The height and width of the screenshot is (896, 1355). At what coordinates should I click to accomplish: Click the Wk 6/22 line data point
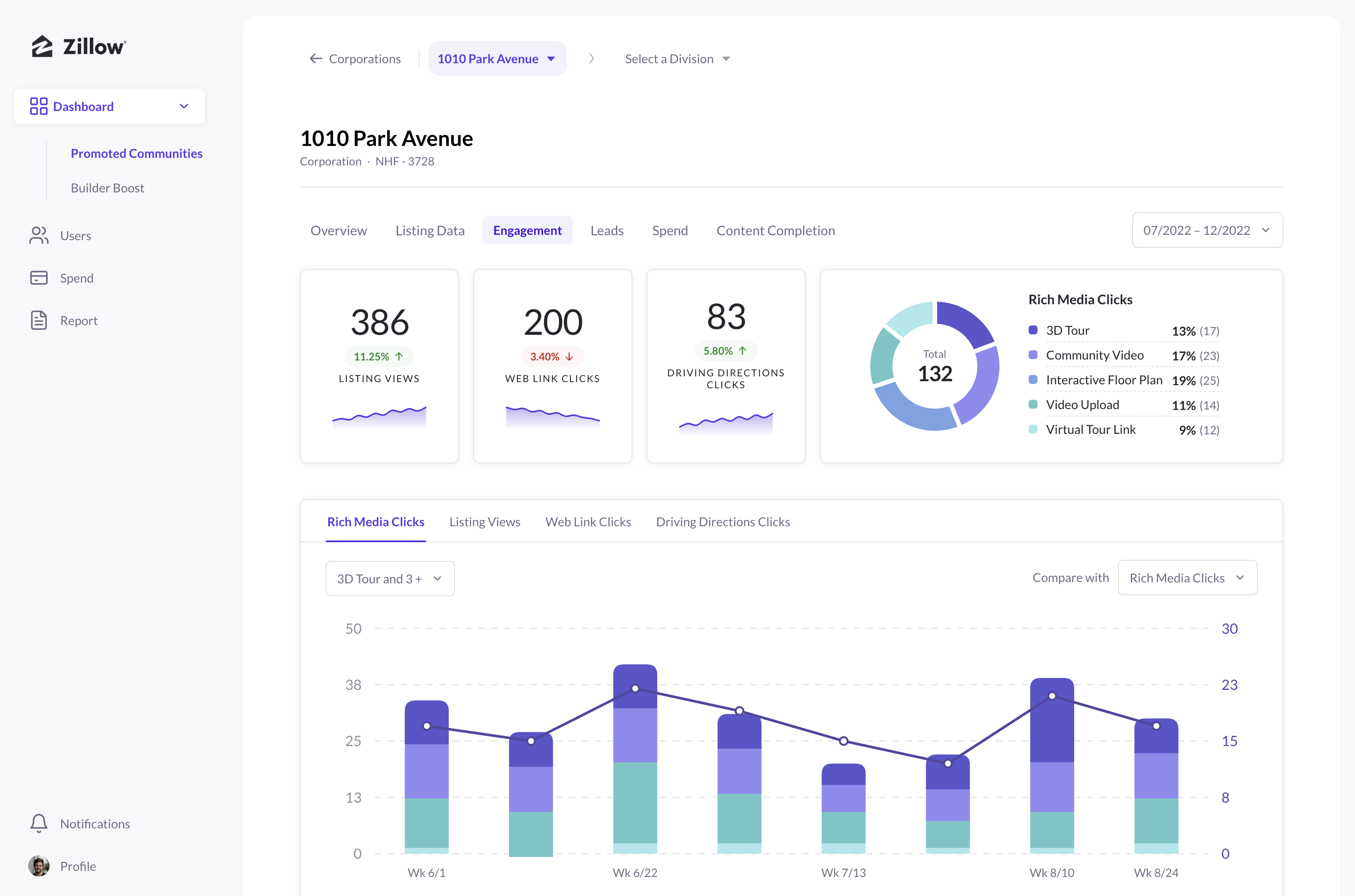click(635, 688)
